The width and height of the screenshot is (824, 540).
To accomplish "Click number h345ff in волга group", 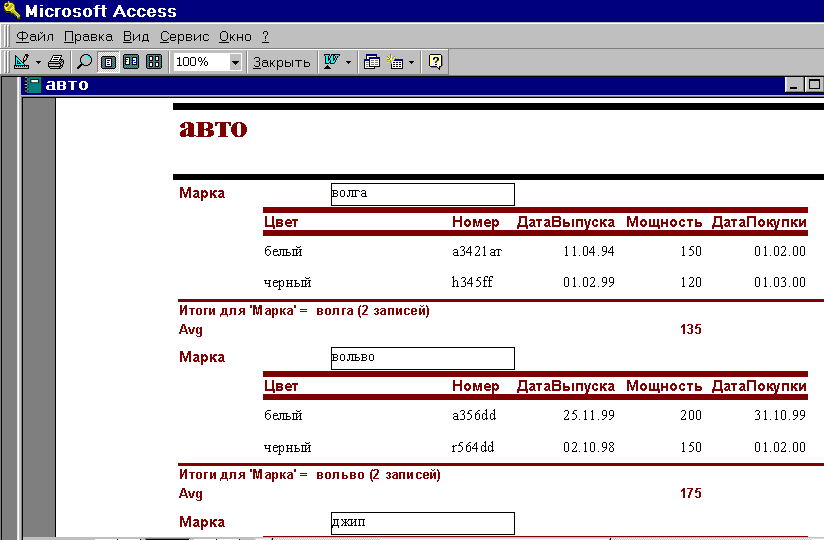I will click(x=472, y=282).
